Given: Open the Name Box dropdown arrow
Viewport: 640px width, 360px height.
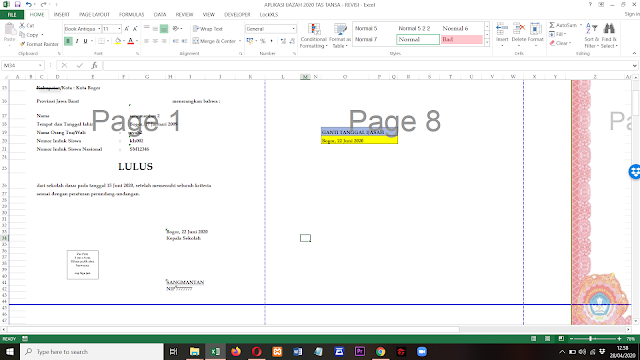Looking at the screenshot, I should click(40, 65).
